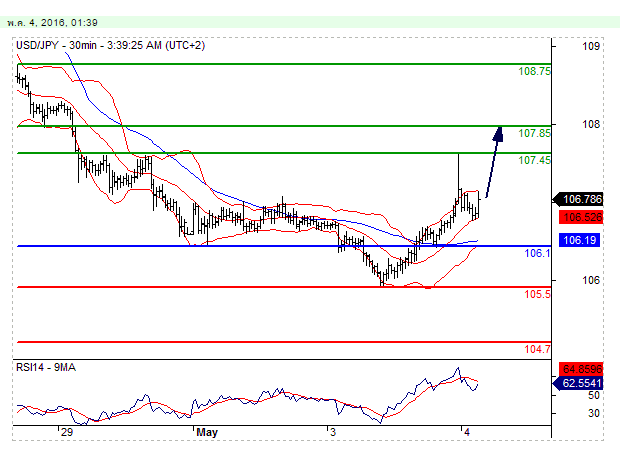
Task: Click the black current price tag 106.786
Action: [x=579, y=199]
